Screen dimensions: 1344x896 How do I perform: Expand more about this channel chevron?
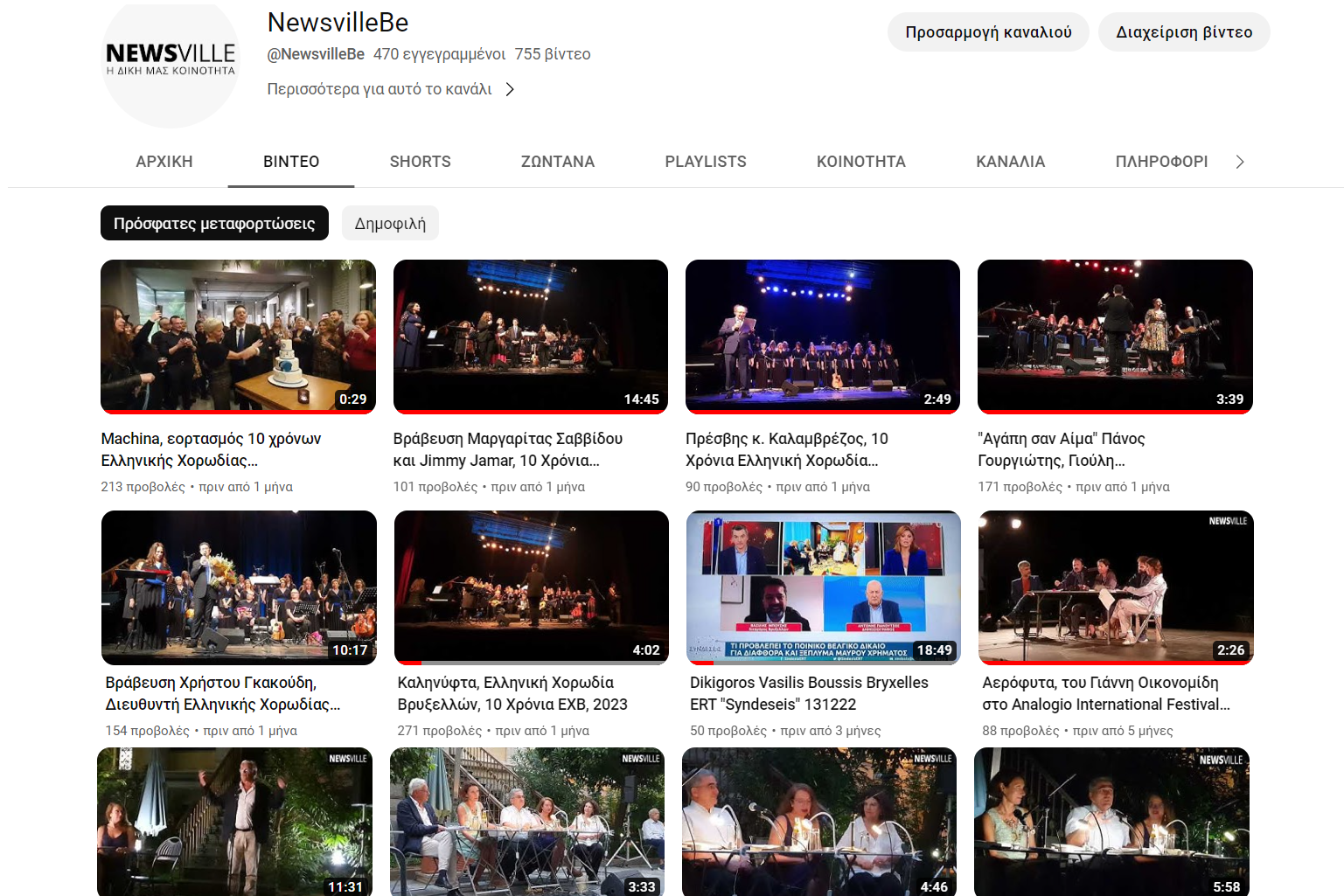click(510, 89)
